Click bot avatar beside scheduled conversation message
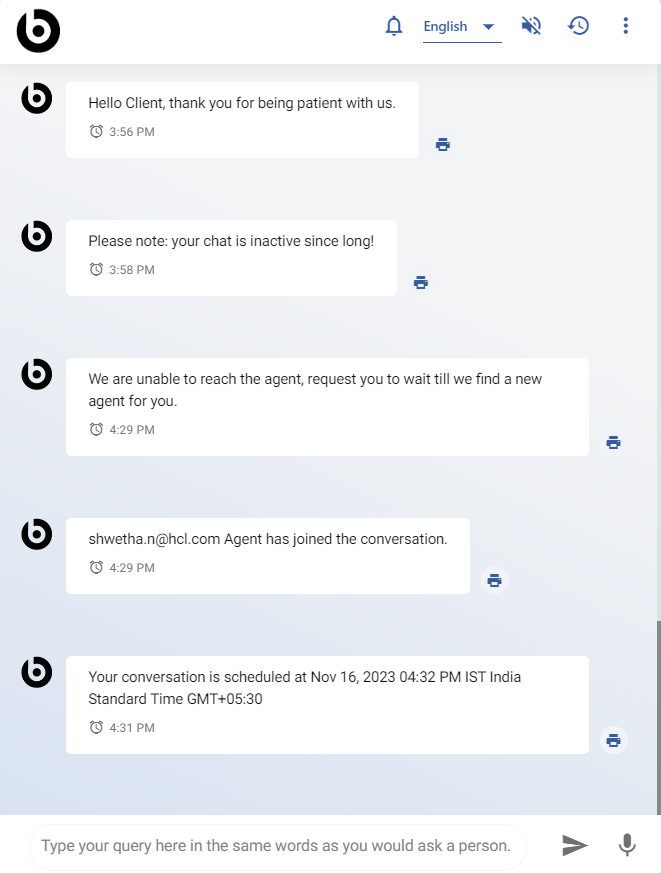 (37, 673)
